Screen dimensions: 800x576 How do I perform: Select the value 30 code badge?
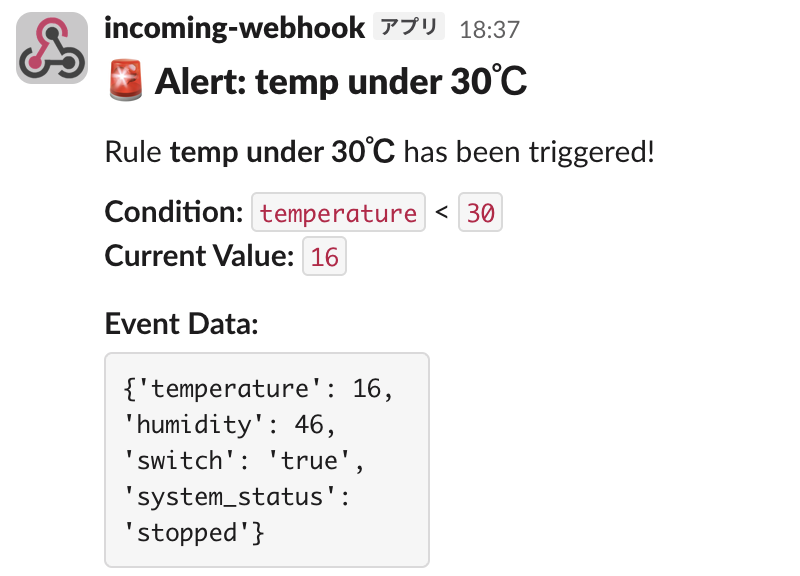click(x=480, y=212)
